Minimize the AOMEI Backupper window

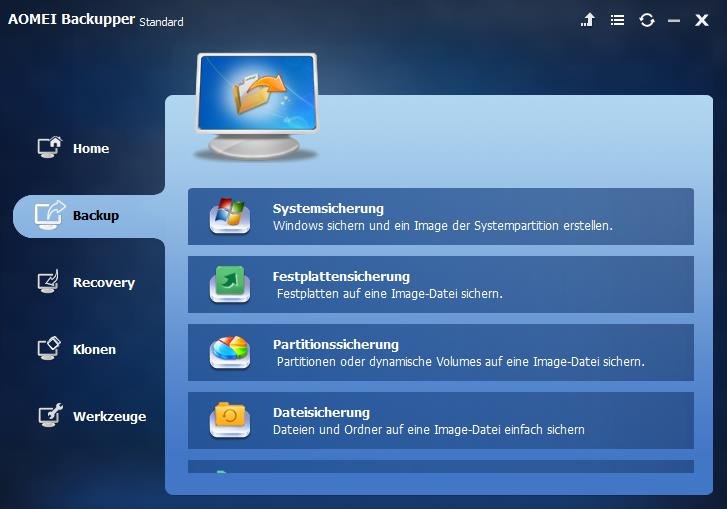click(x=674, y=20)
